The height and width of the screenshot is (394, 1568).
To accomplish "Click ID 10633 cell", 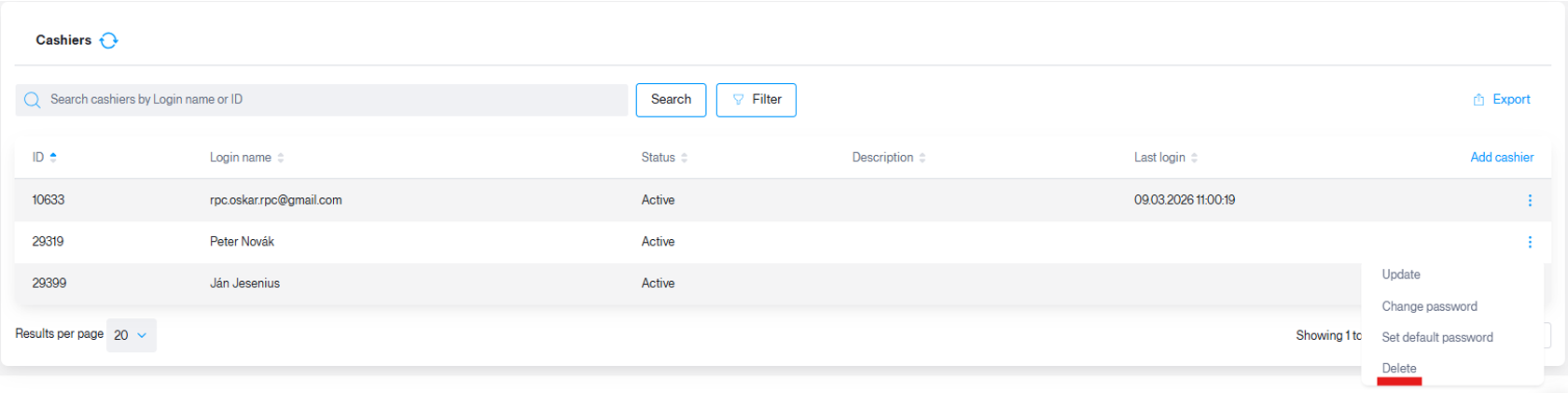I will click(49, 200).
